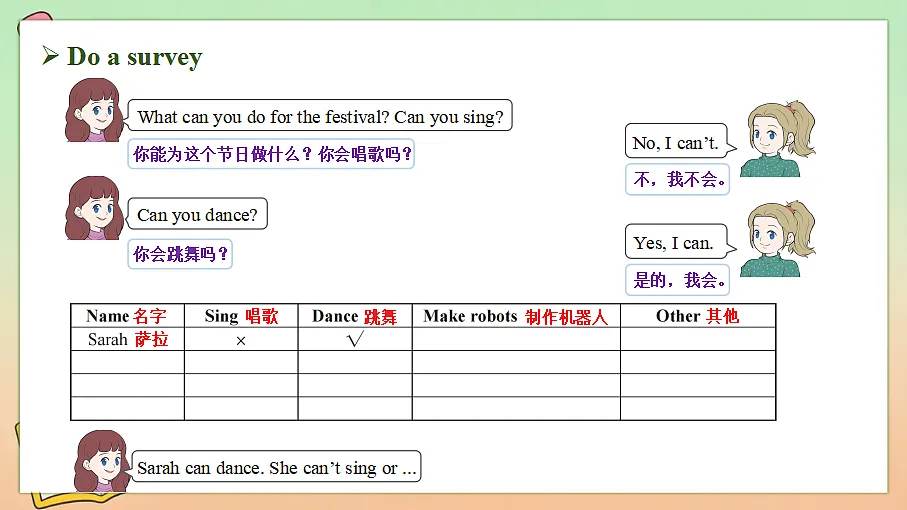Screen dimensions: 907x510
Task: Click the 'Make robots 制作机器人' table header
Action: pyautogui.click(x=517, y=316)
